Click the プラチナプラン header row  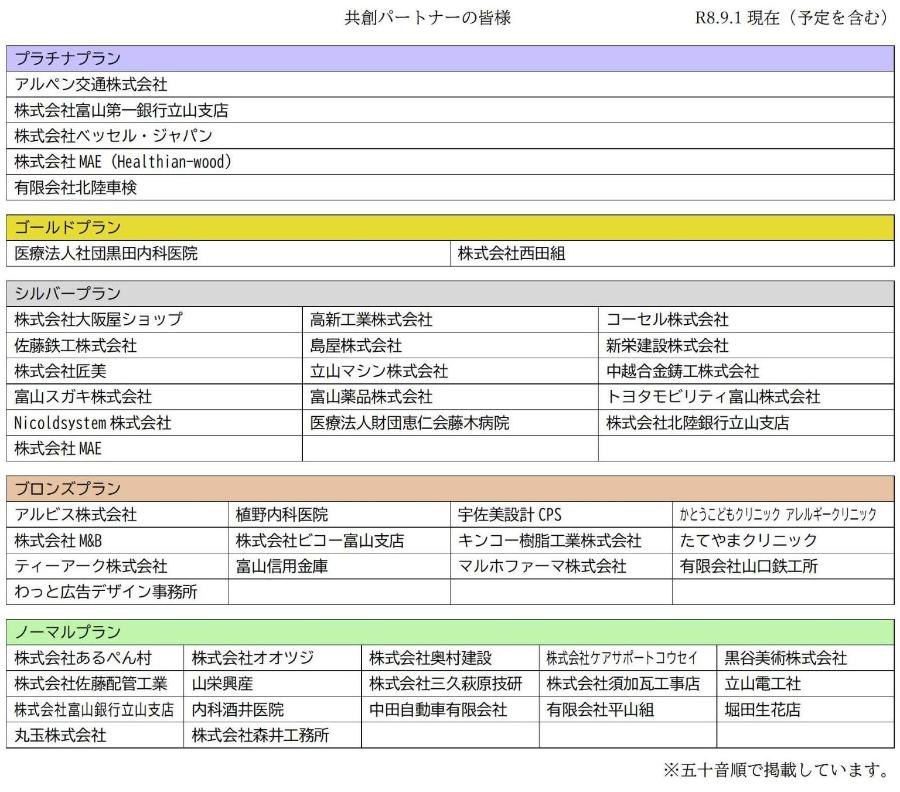pos(450,59)
